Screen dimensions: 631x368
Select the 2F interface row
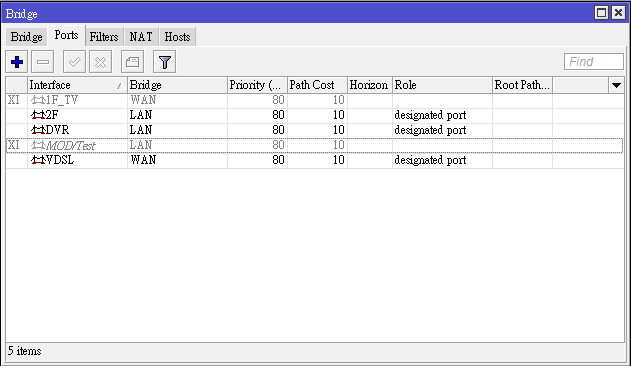pyautogui.click(x=315, y=115)
